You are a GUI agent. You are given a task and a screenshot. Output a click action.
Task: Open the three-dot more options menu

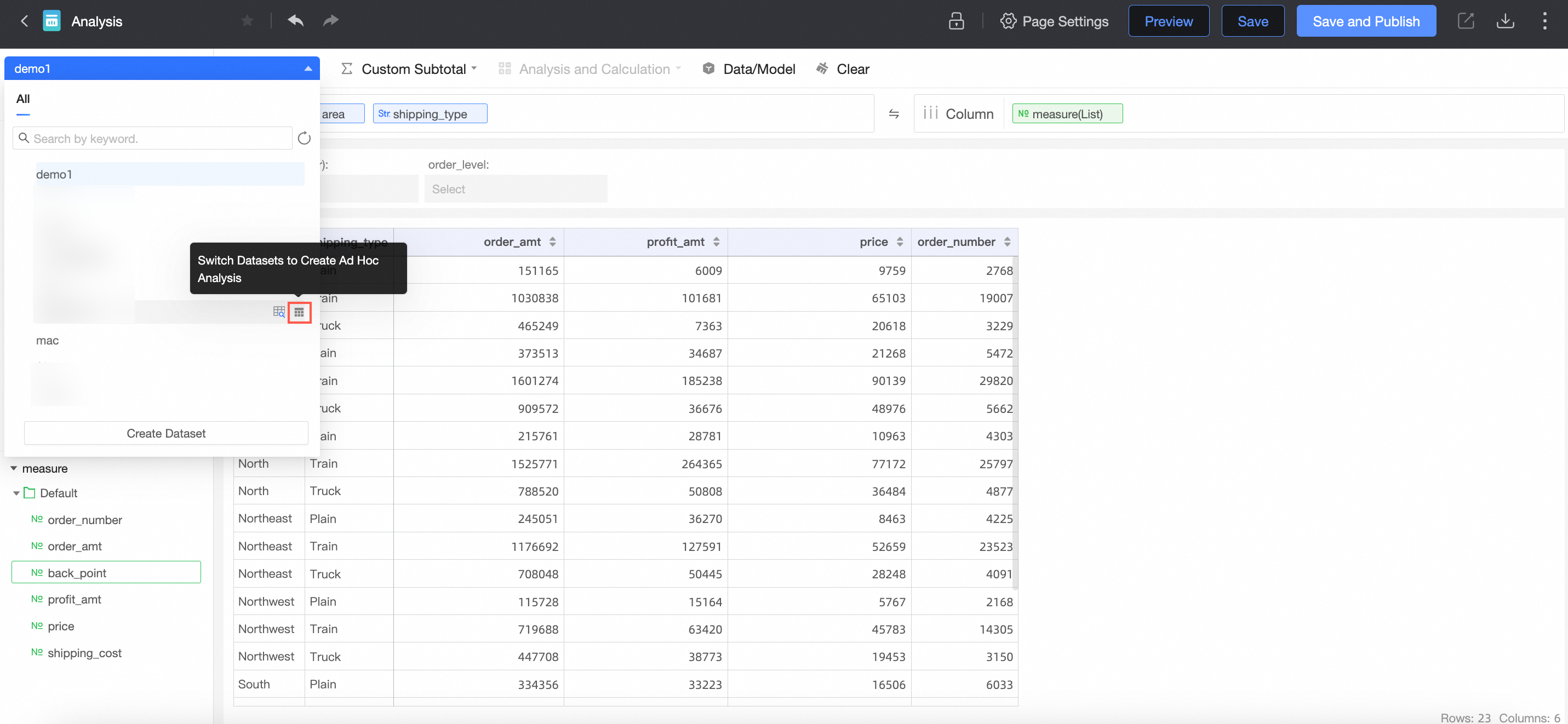click(x=1544, y=21)
